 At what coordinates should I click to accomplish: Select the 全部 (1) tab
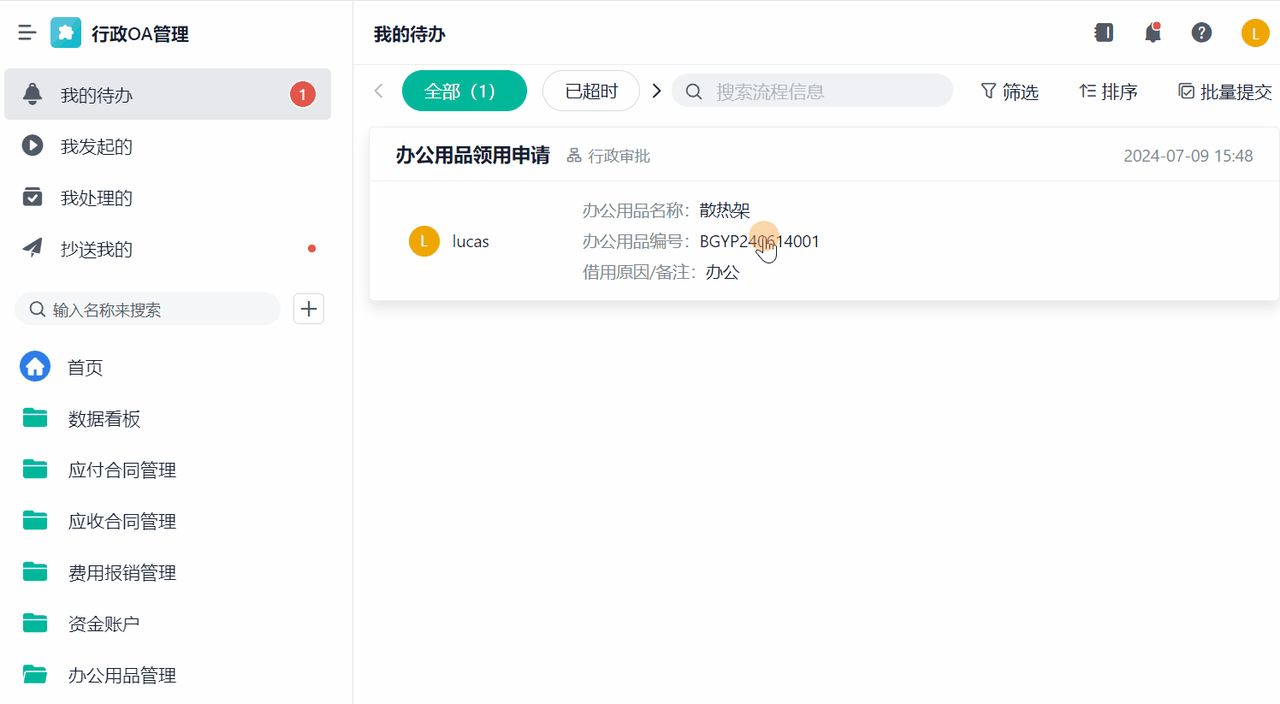pos(464,90)
